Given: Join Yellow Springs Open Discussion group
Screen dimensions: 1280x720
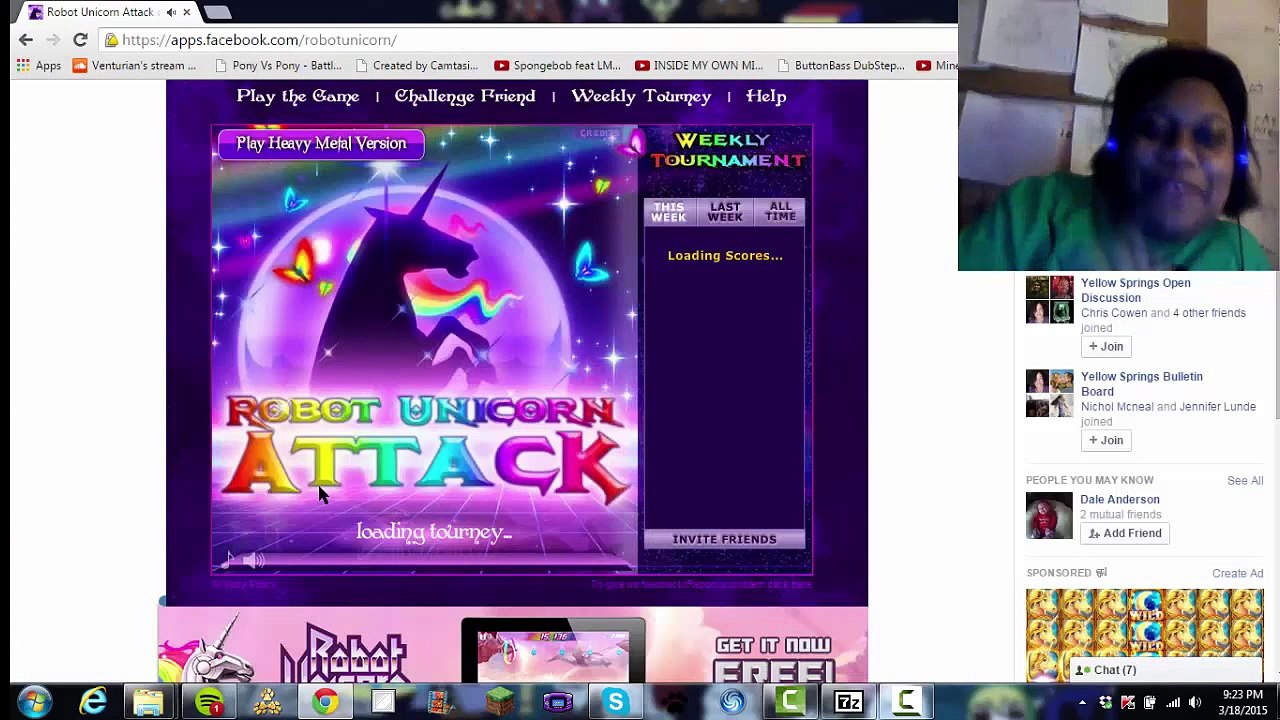Looking at the screenshot, I should coord(1105,346).
